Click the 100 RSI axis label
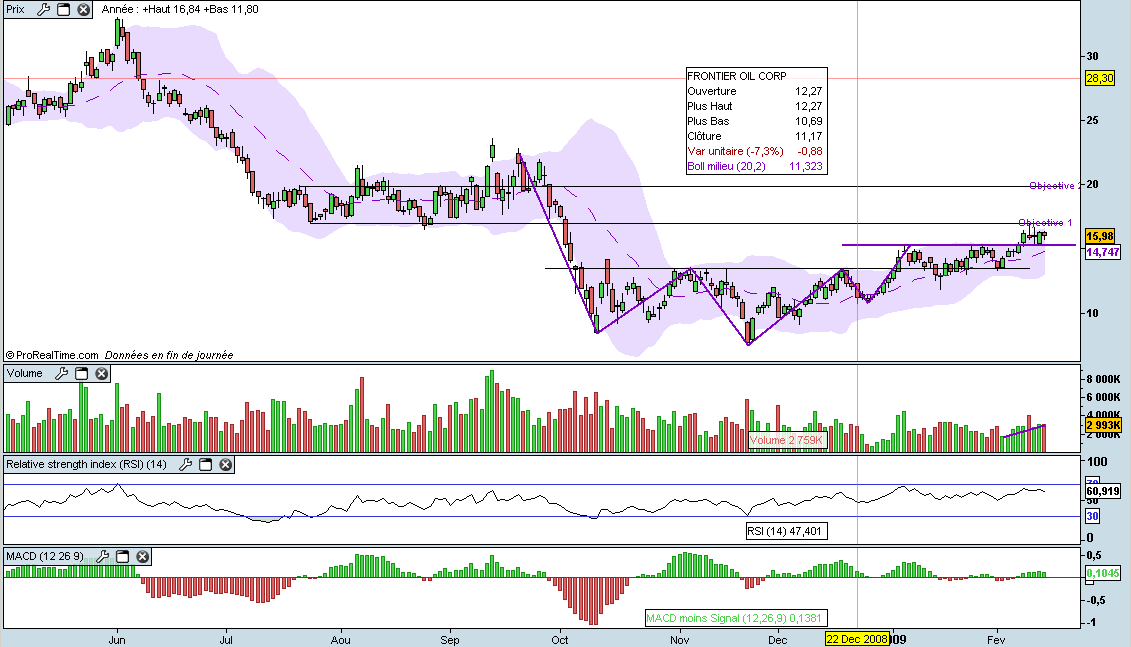This screenshot has width=1131, height=647. click(1097, 462)
